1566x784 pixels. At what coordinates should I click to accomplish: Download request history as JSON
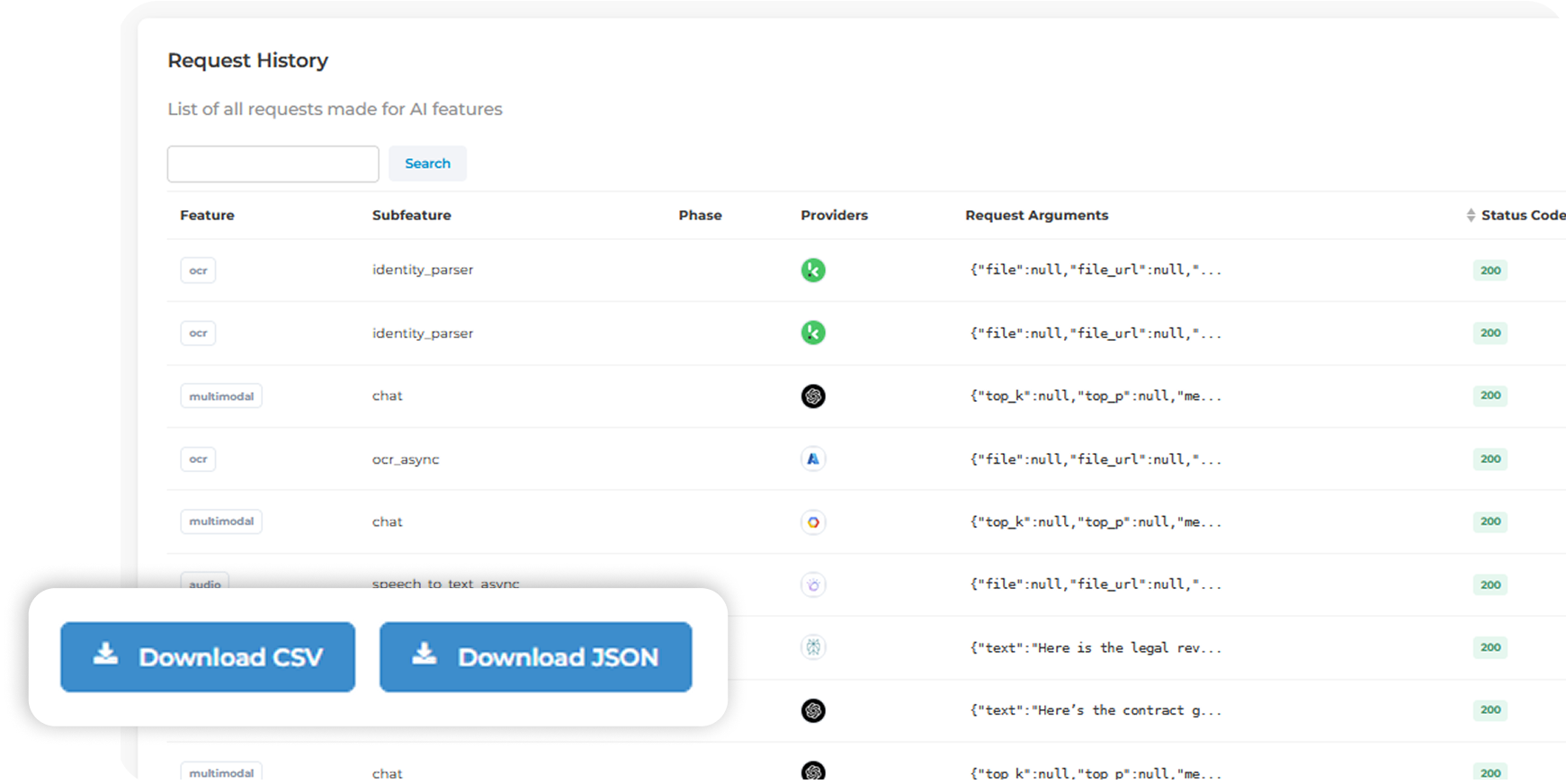[535, 657]
